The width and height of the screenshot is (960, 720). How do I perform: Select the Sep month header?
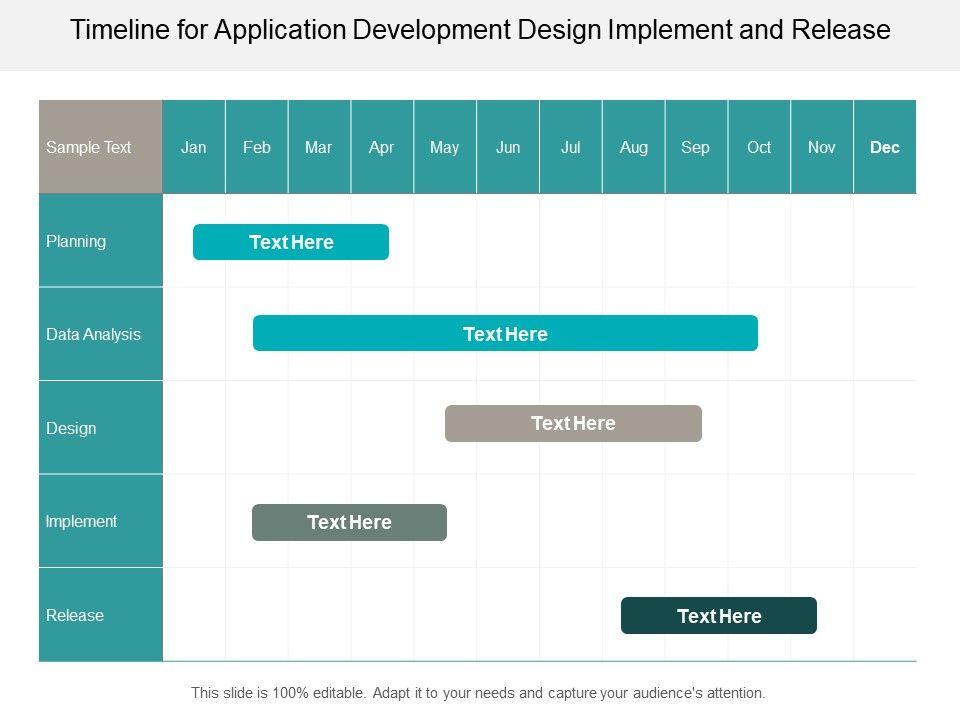(x=696, y=147)
